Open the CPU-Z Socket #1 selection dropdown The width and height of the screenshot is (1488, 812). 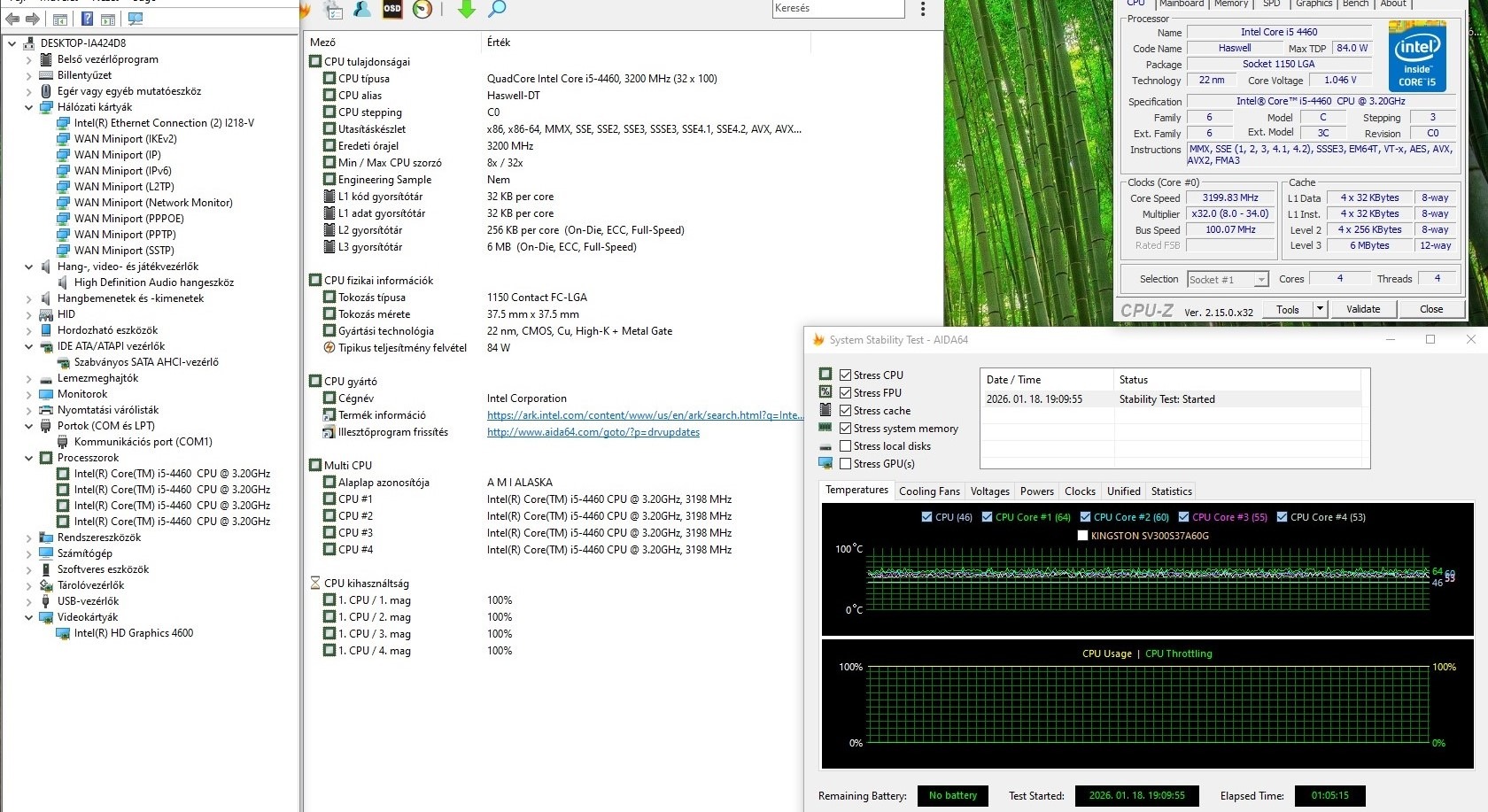(x=1261, y=280)
